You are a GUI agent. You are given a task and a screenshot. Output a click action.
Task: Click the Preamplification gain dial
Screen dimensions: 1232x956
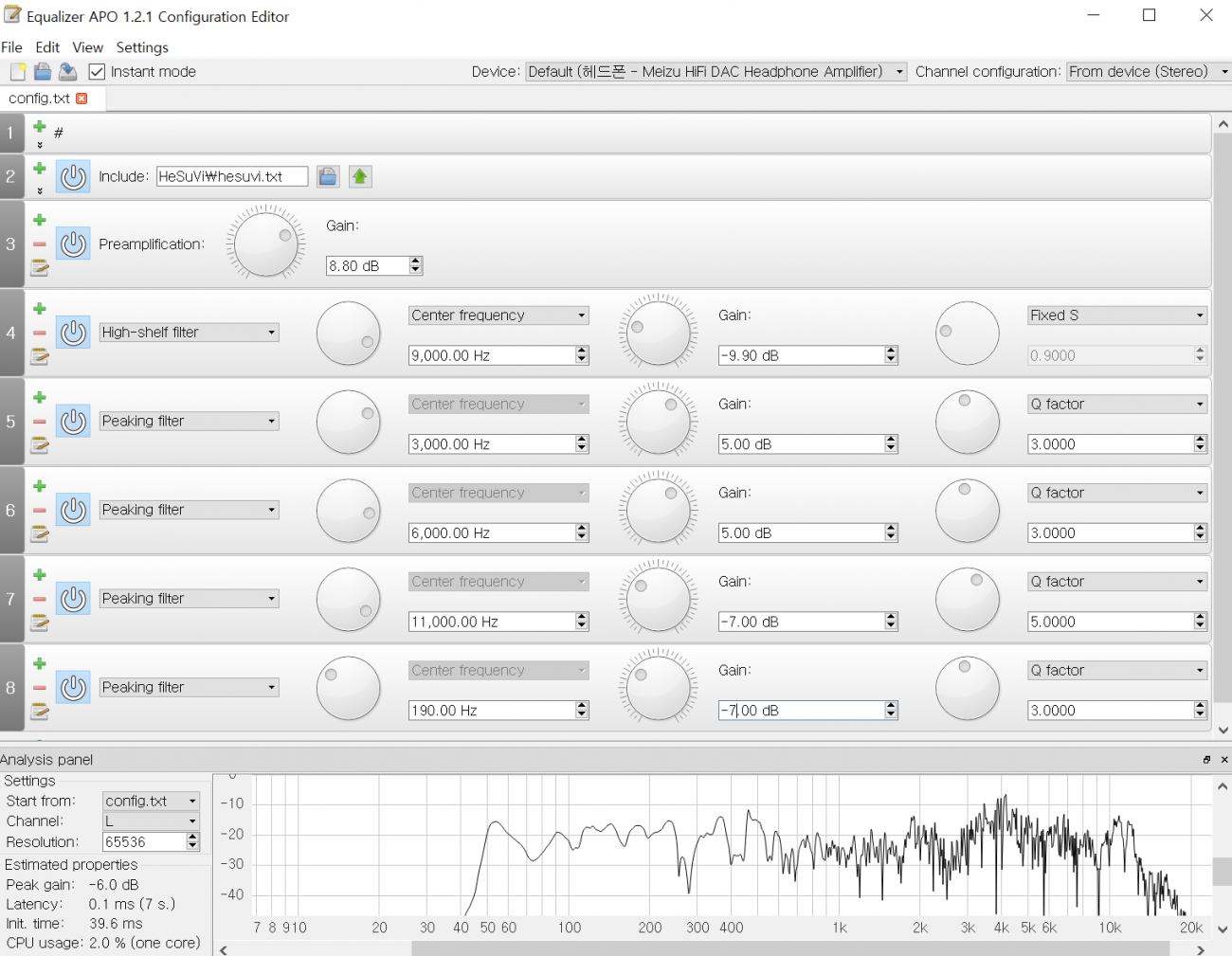266,244
